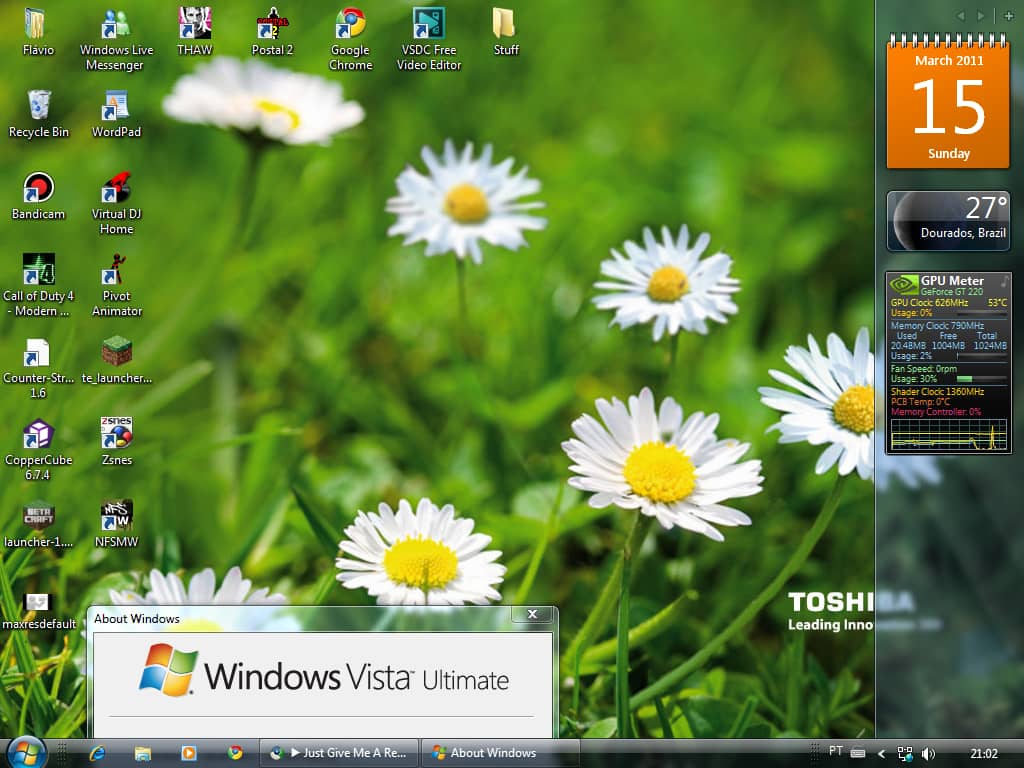Click sidebar previous gadgets arrow

tap(960, 16)
